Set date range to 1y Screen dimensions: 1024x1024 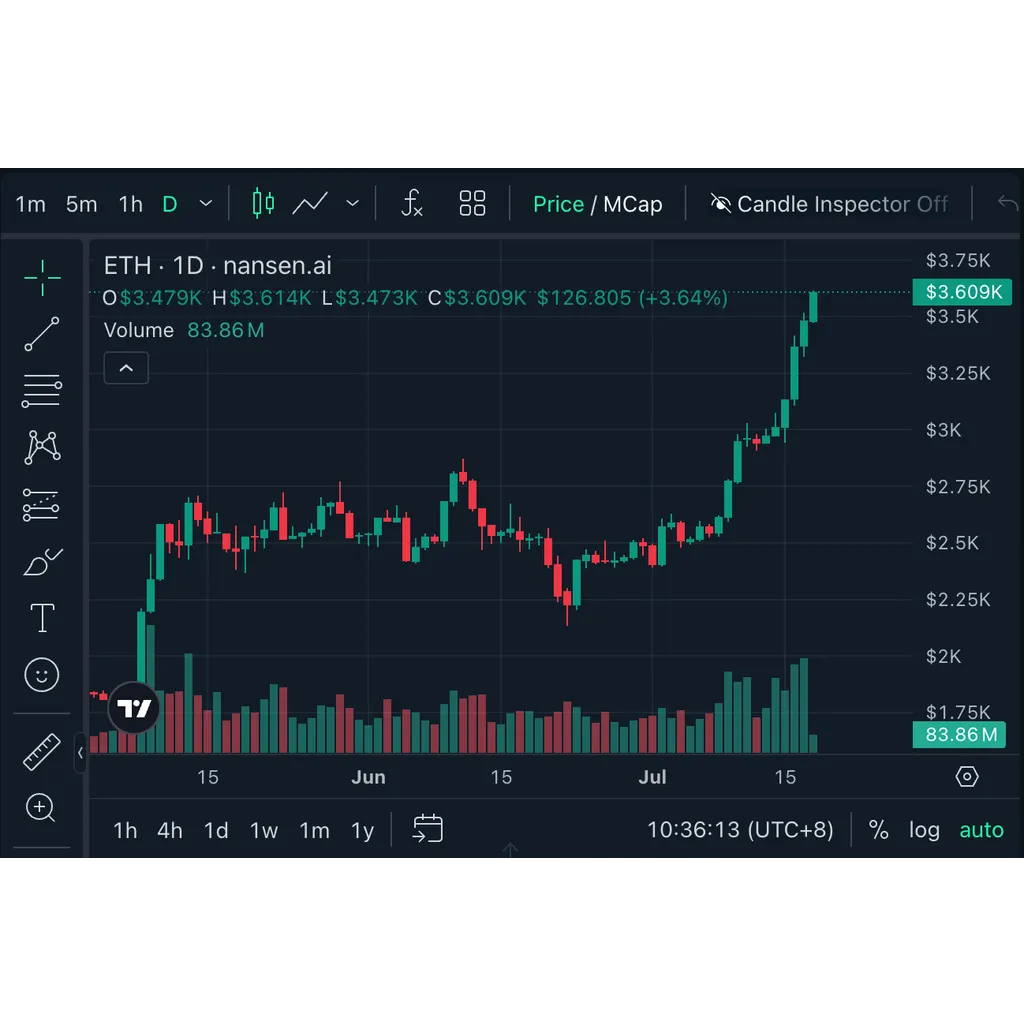click(x=362, y=831)
